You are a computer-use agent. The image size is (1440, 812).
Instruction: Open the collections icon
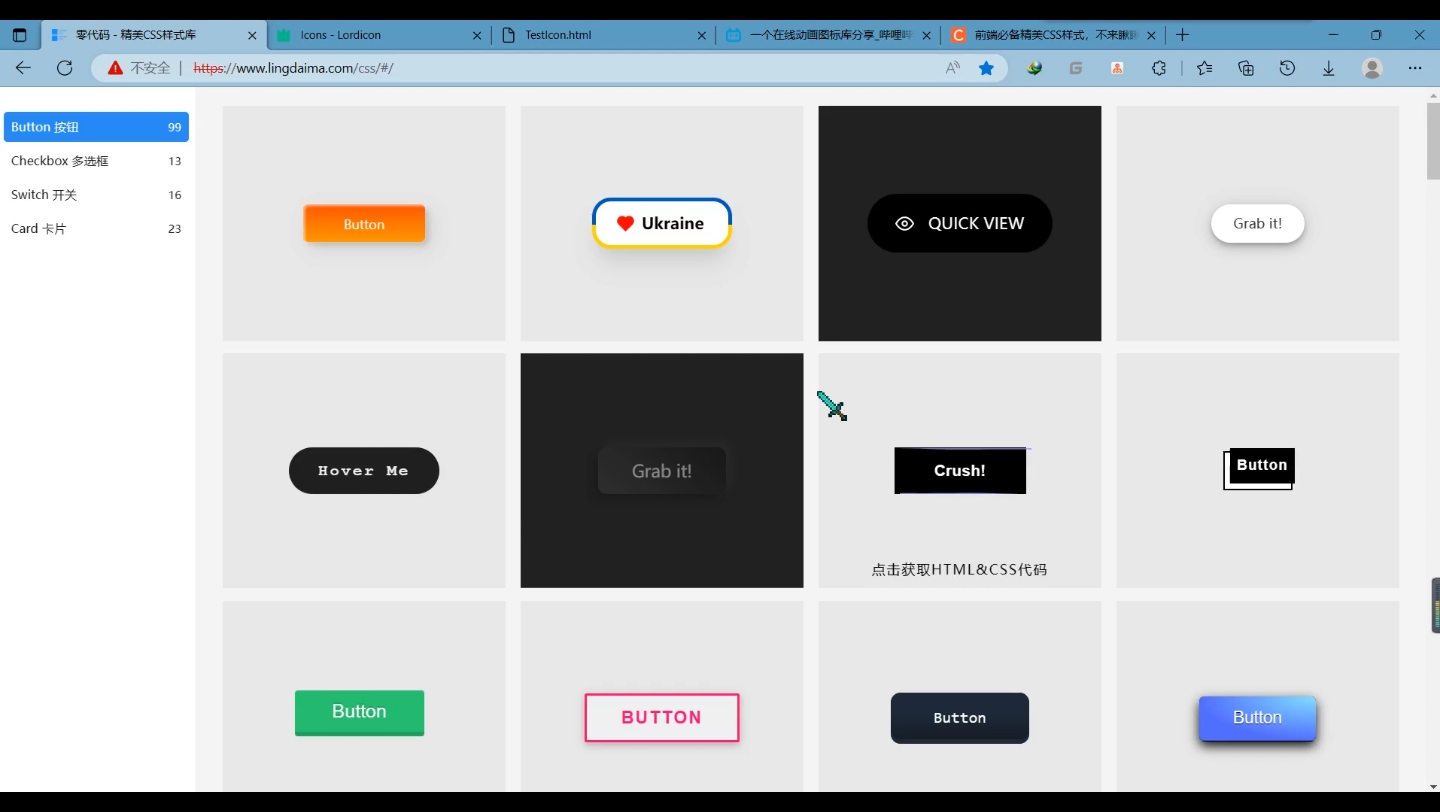tap(1246, 68)
